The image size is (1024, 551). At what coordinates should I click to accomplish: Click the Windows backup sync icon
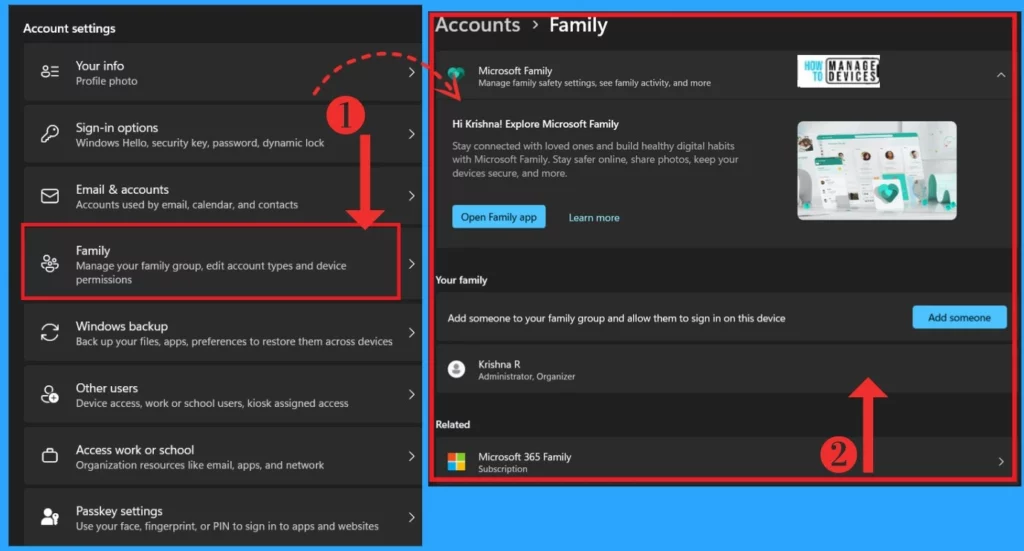50,332
